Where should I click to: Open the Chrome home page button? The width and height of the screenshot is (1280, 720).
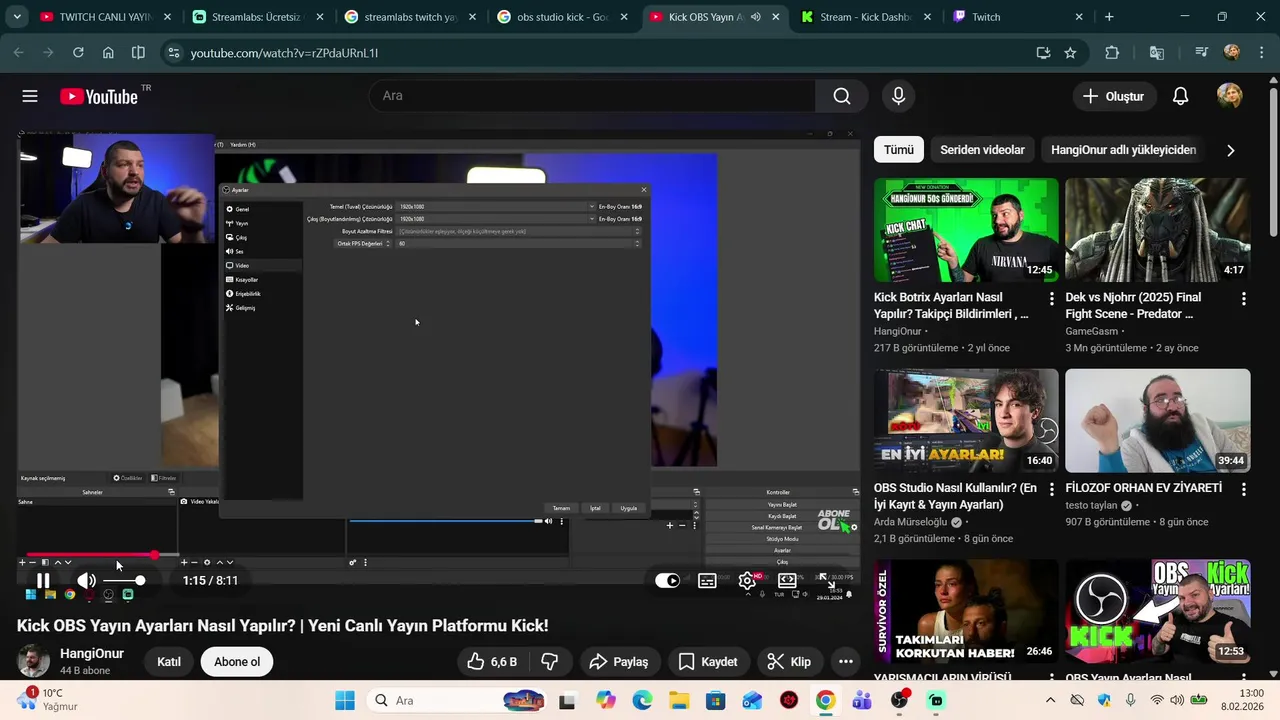click(x=108, y=53)
